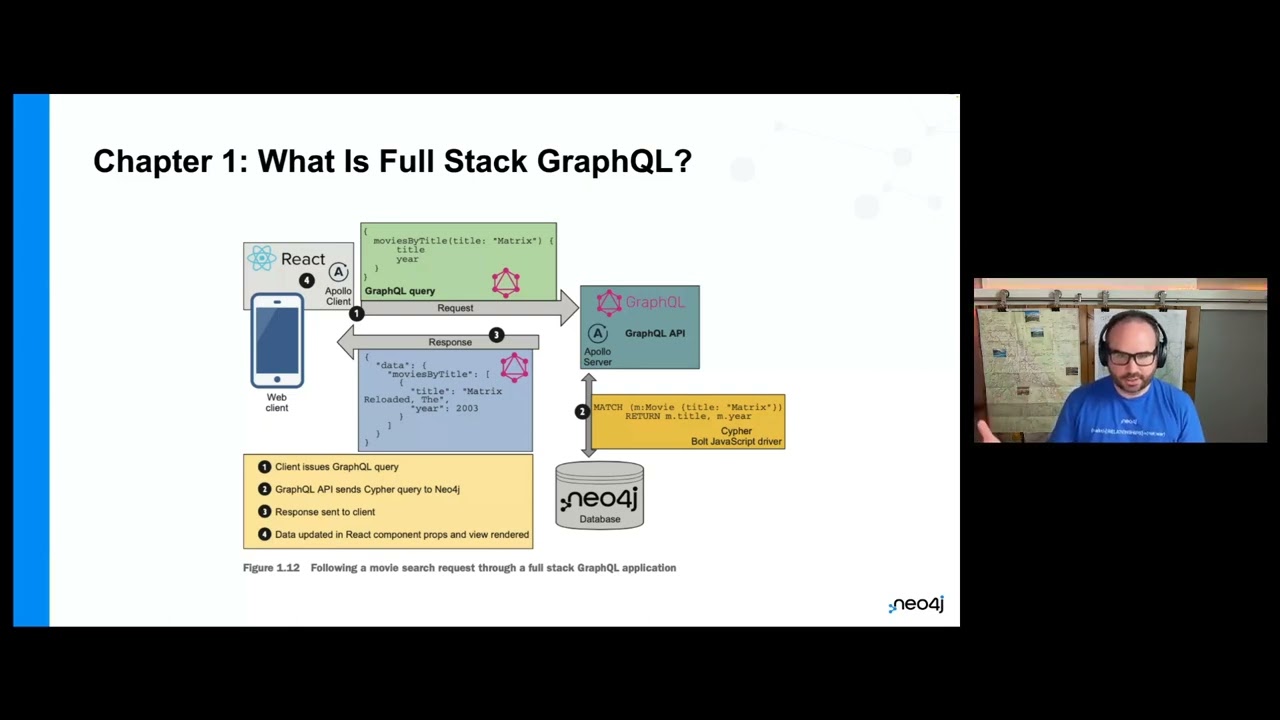The width and height of the screenshot is (1280, 720).
Task: Click the 'Request' arrow label
Action: [x=455, y=308]
